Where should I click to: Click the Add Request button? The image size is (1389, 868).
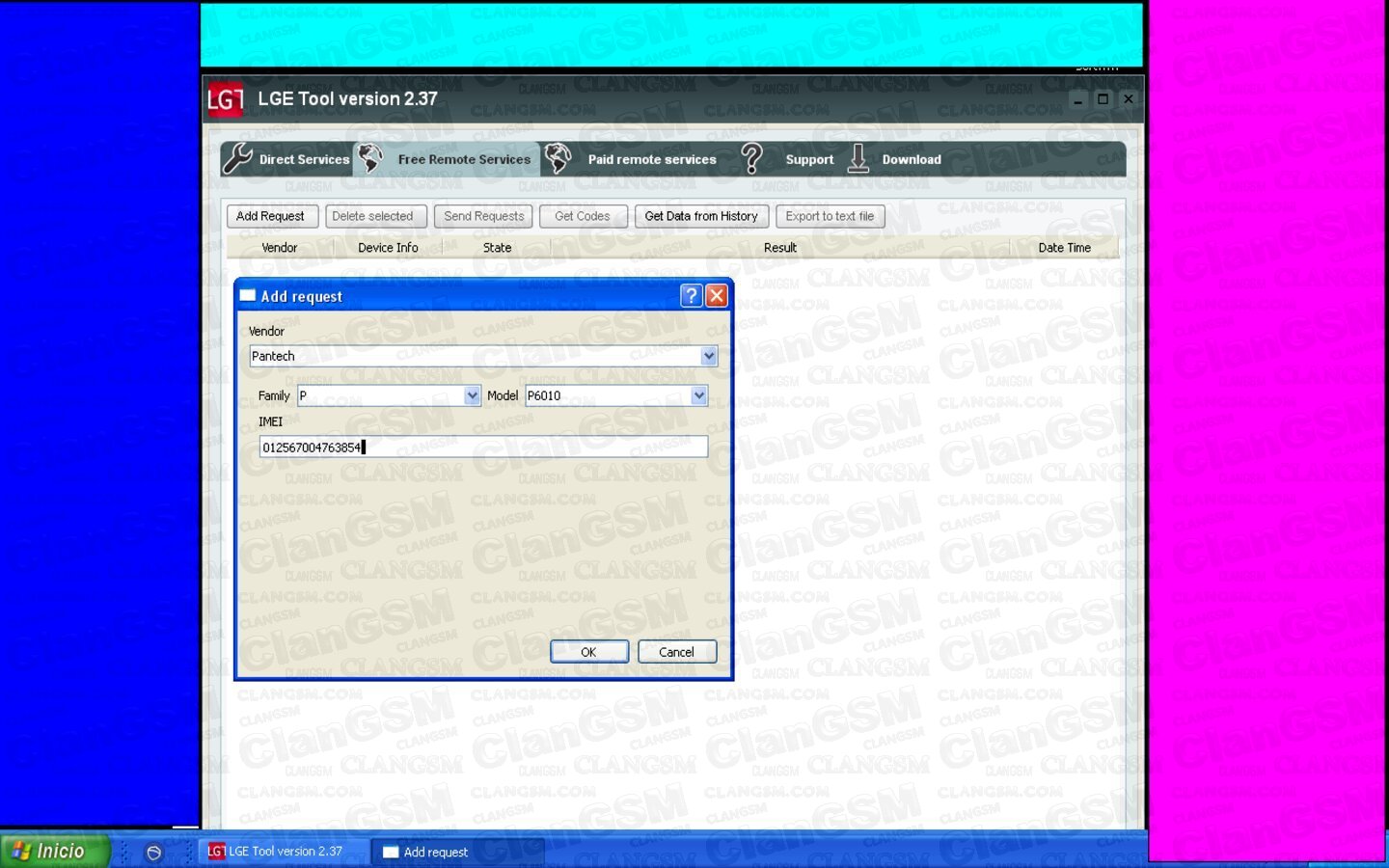tap(270, 216)
